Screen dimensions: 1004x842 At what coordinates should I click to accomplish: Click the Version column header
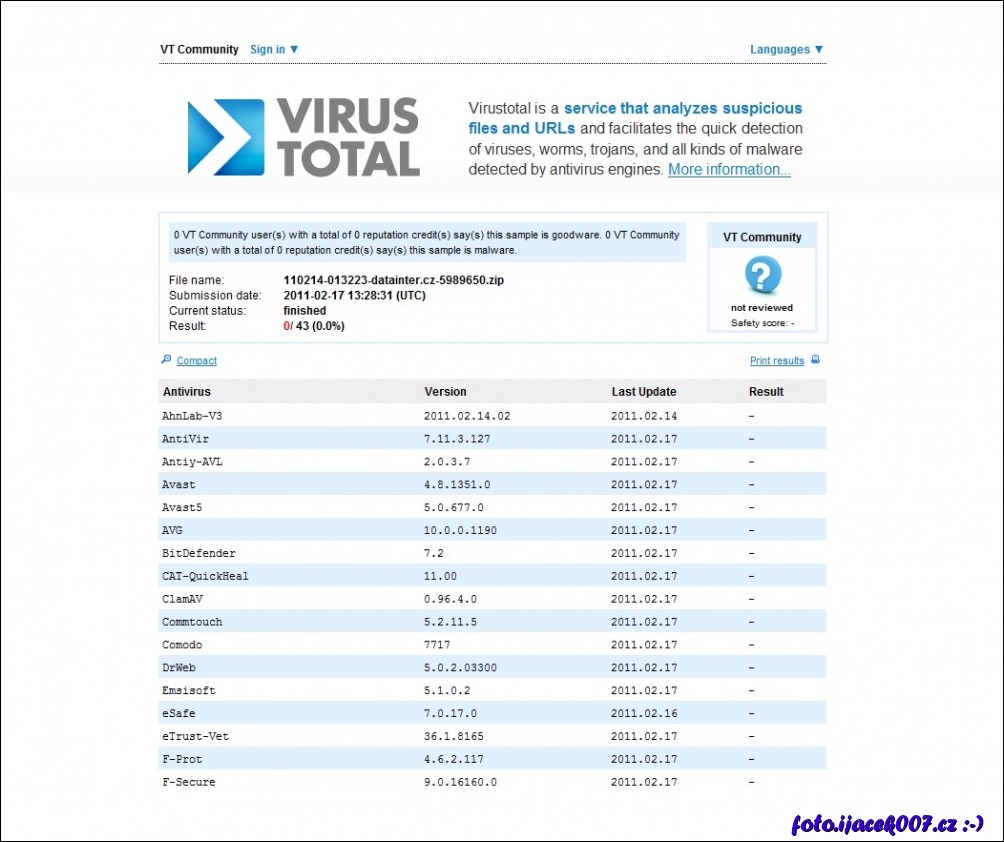(445, 392)
